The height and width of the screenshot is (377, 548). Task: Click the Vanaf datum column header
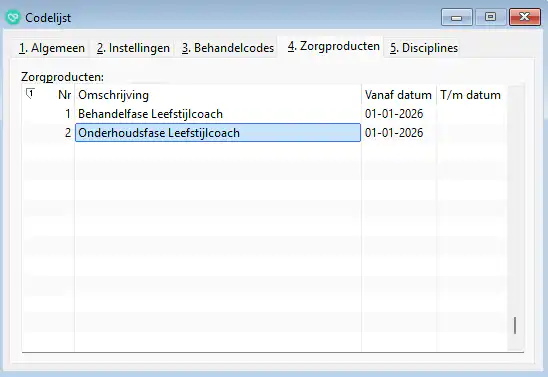(398, 95)
